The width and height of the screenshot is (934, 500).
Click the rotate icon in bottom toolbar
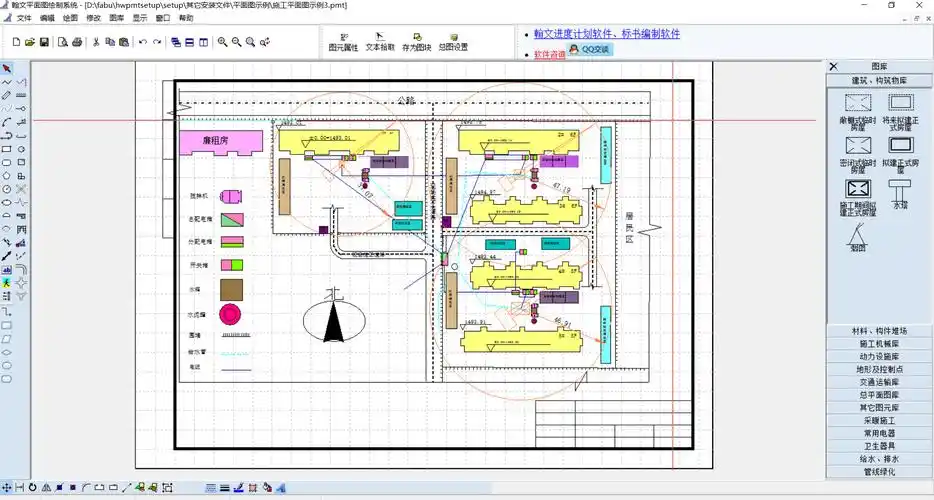(33, 488)
